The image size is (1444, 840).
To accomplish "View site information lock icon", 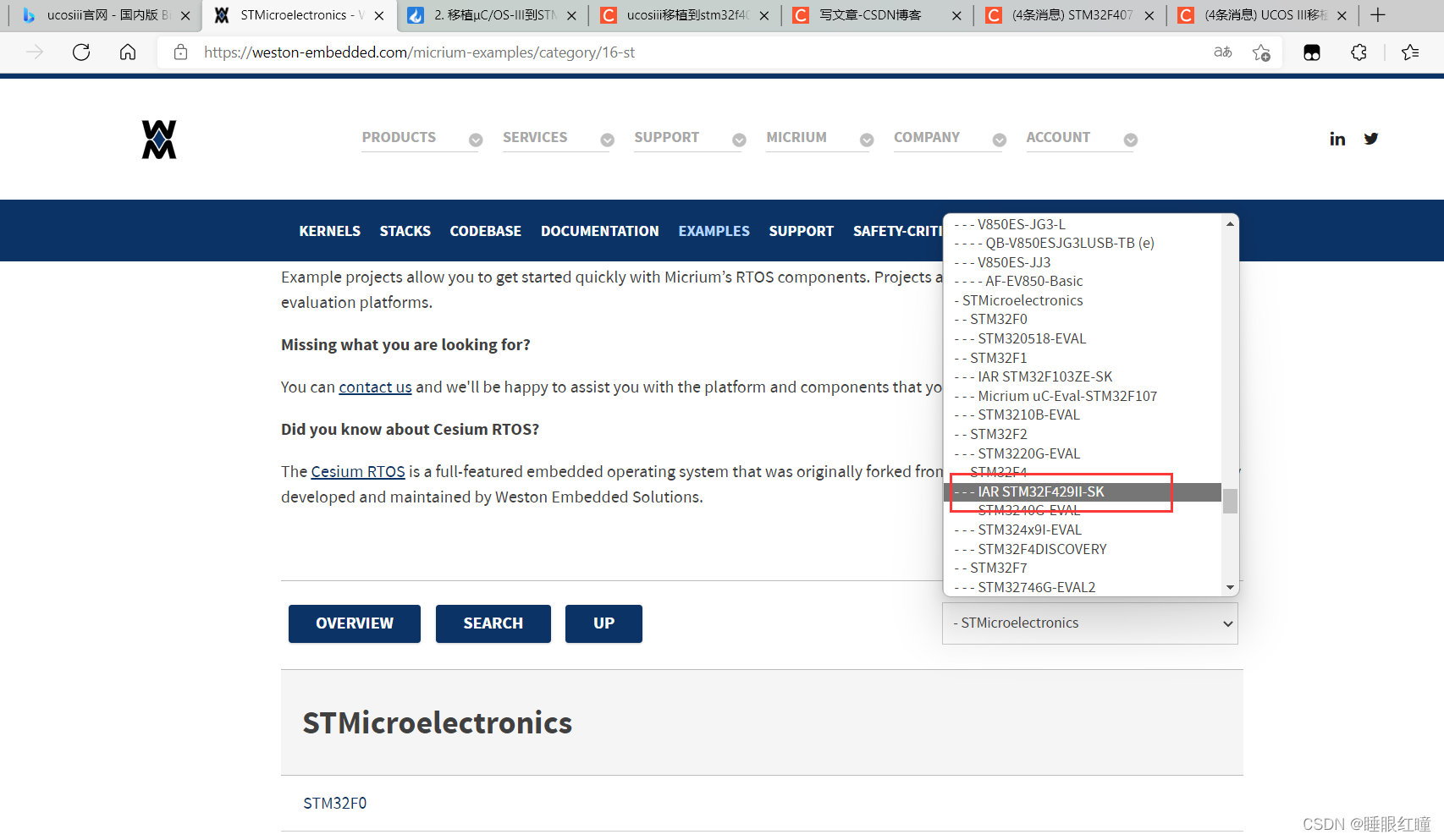I will click(180, 52).
